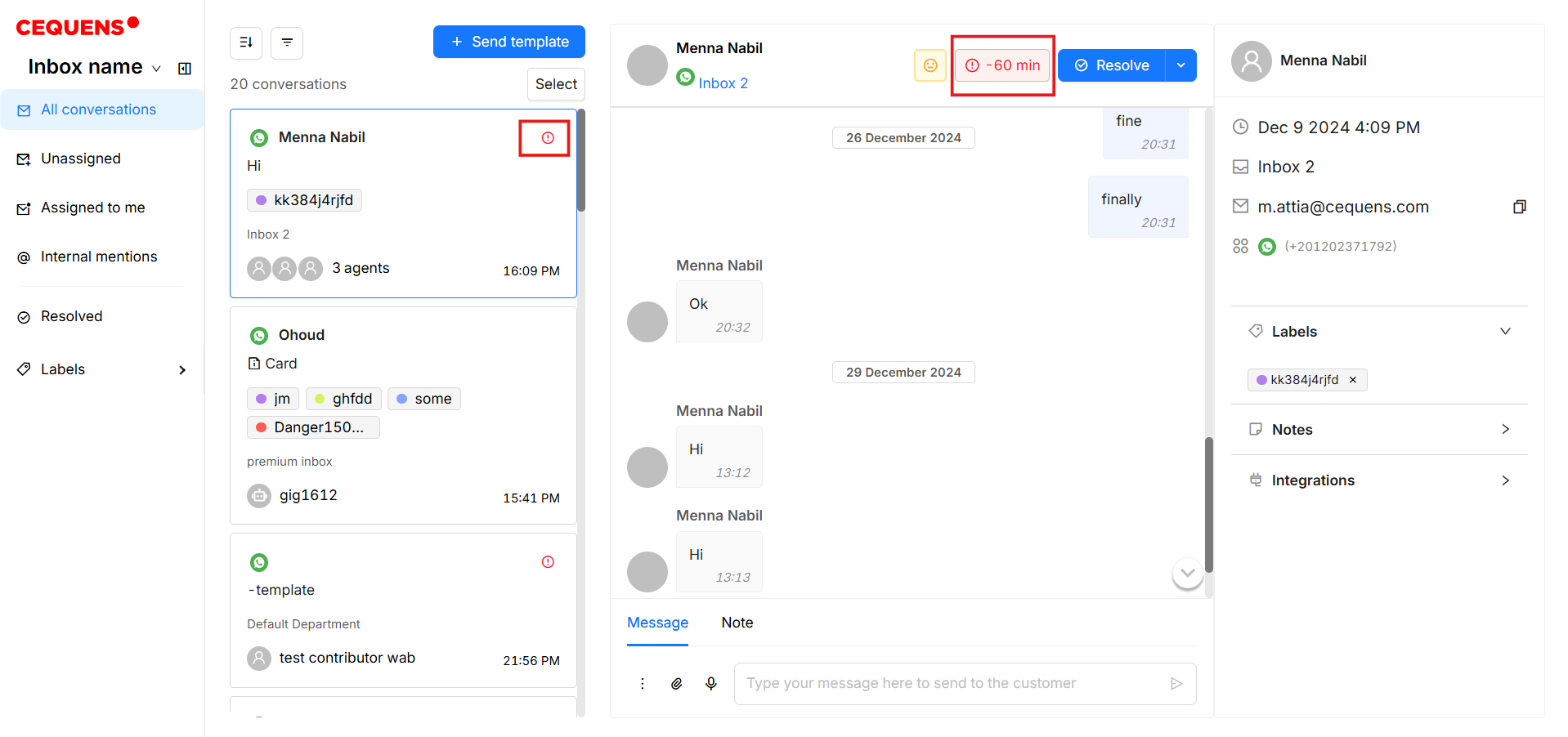Image resolution: width=1568 pixels, height=737 pixels.
Task: Click the attachment paperclip icon
Action: (677, 684)
